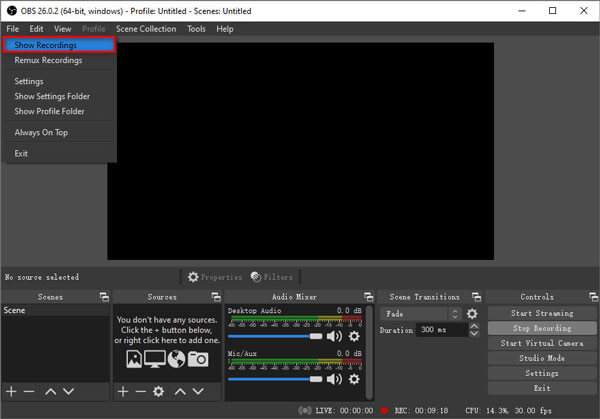Open the Edit menu
600x419 pixels.
pyautogui.click(x=36, y=29)
